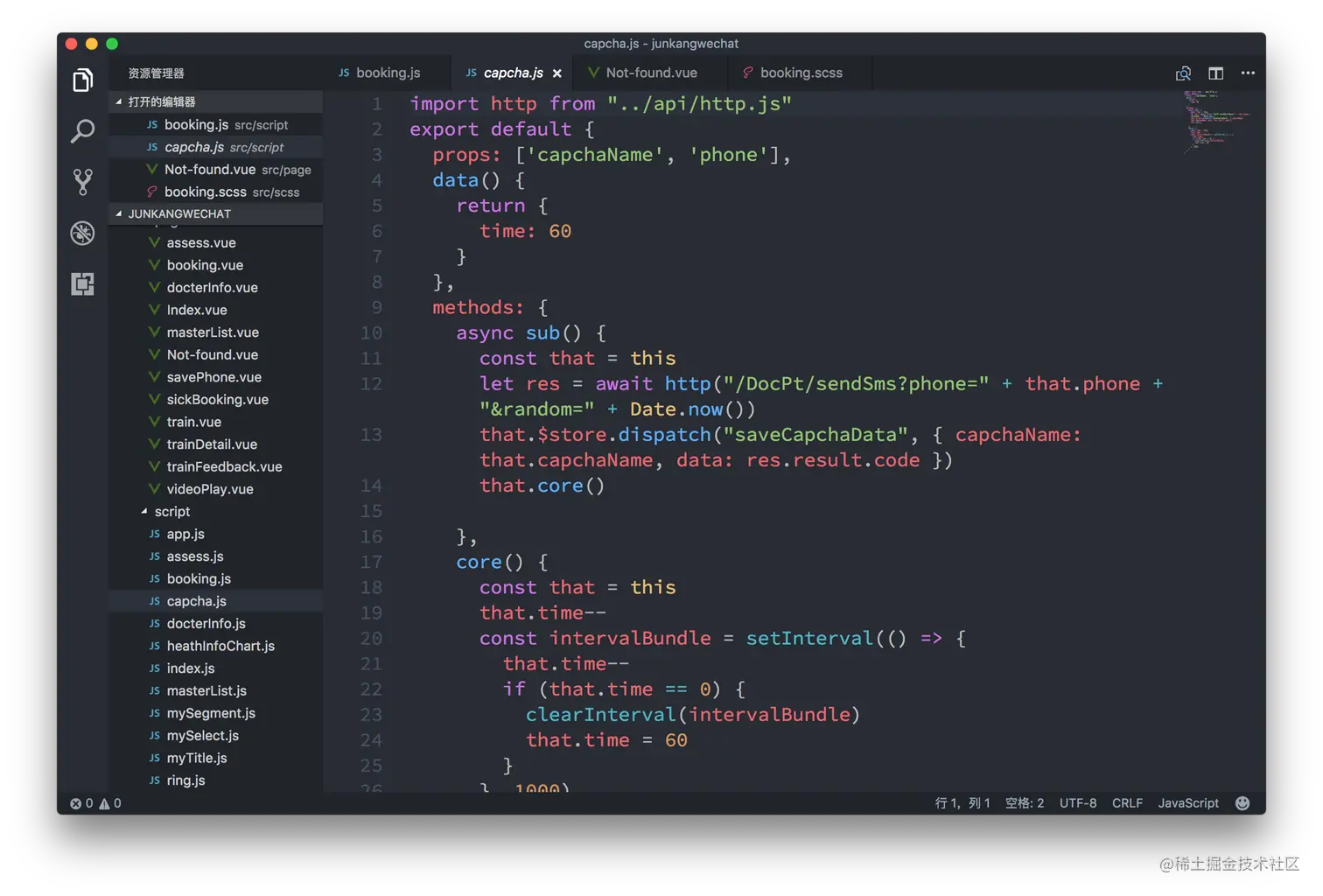Click the line and column indicator
This screenshot has height=896, width=1323.
[x=962, y=803]
